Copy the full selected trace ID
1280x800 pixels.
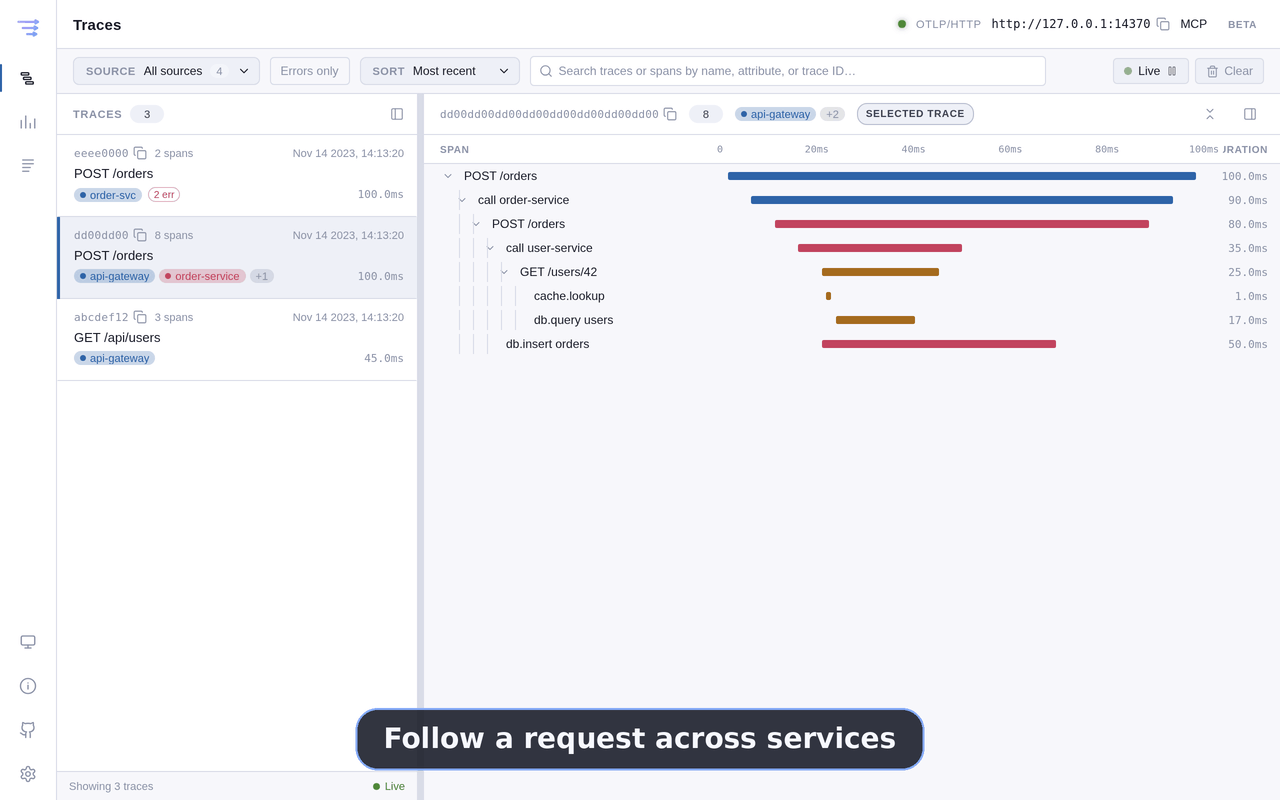(670, 114)
